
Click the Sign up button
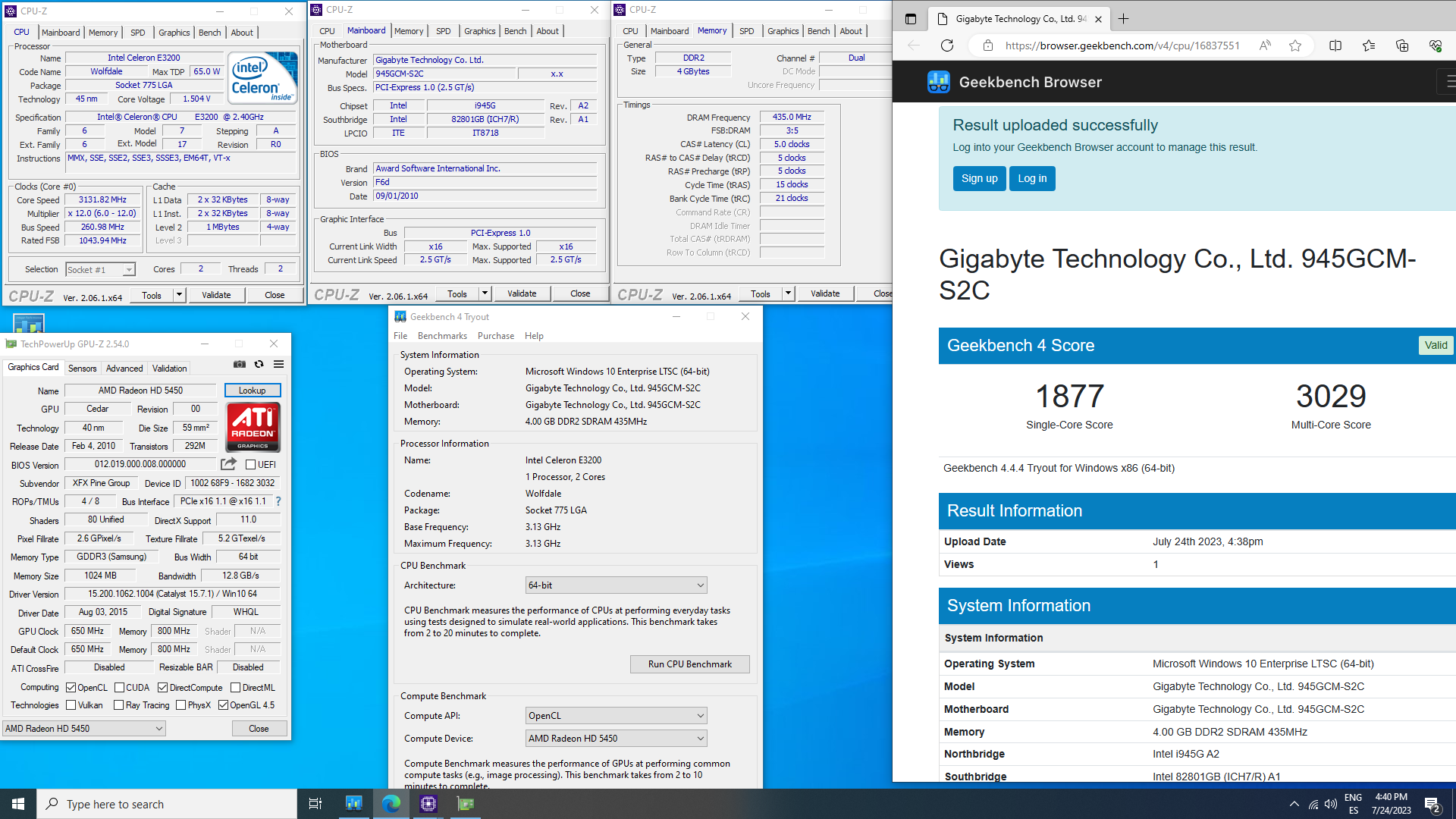pos(980,178)
